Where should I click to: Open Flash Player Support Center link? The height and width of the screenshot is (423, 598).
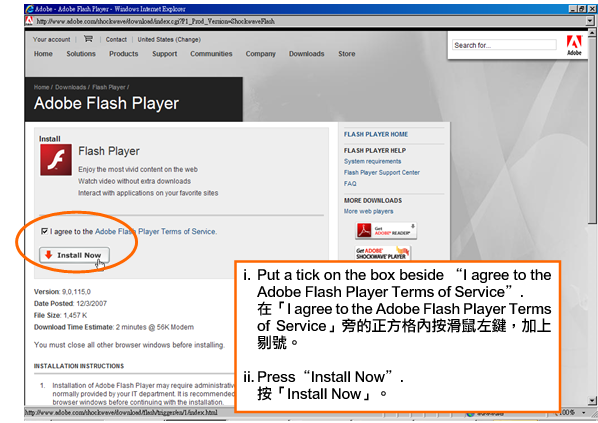[382, 172]
